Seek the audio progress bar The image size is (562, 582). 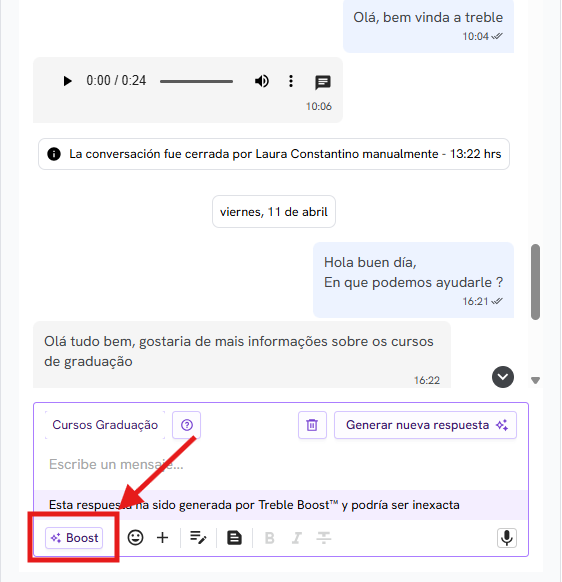click(x=196, y=81)
